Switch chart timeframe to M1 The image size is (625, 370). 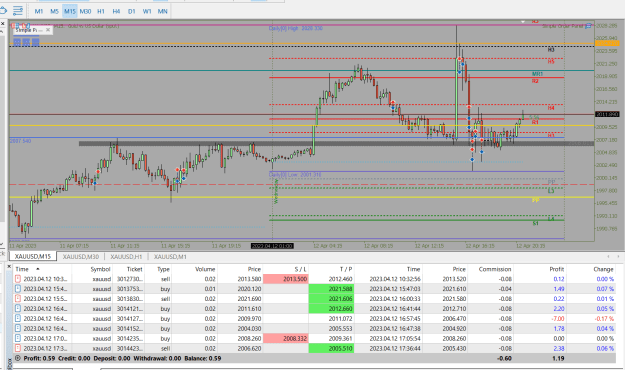[x=39, y=11]
